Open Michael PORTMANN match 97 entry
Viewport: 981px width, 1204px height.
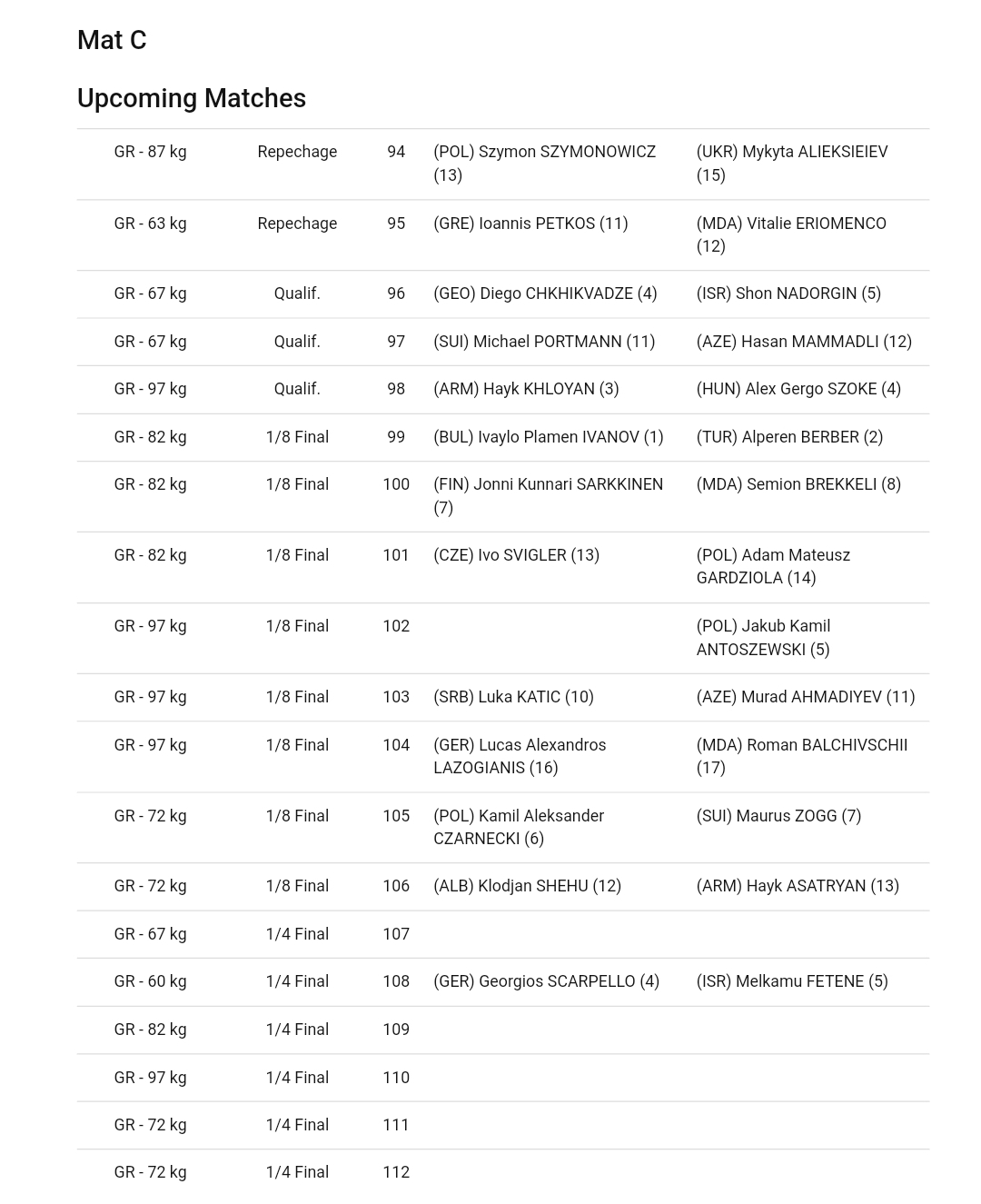(544, 342)
